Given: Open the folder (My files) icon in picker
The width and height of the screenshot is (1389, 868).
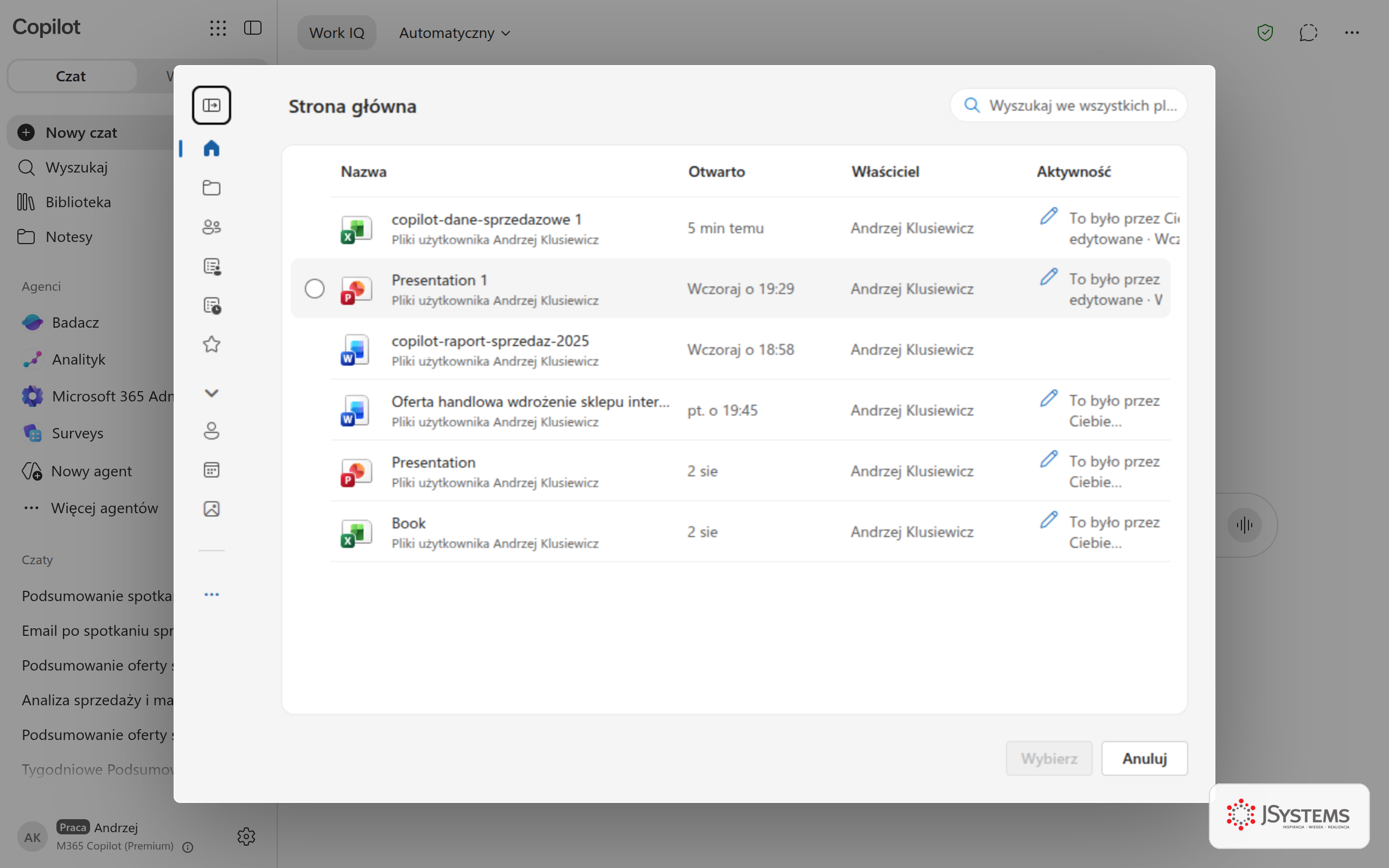Looking at the screenshot, I should (211, 188).
